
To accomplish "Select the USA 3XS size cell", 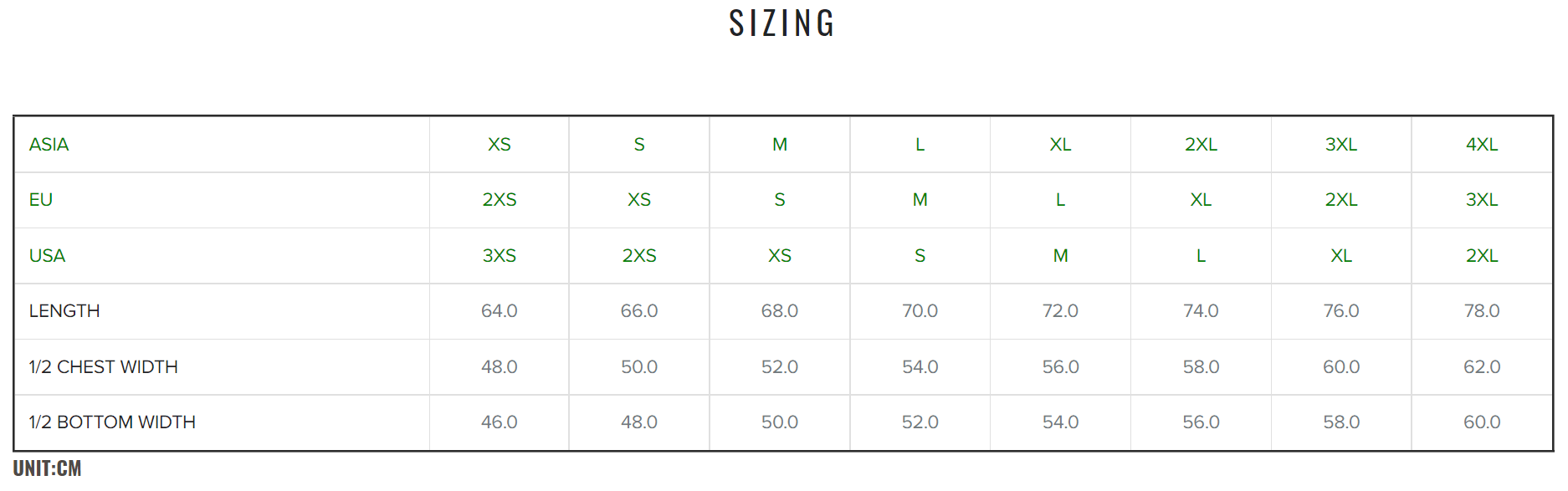I will coord(500,256).
